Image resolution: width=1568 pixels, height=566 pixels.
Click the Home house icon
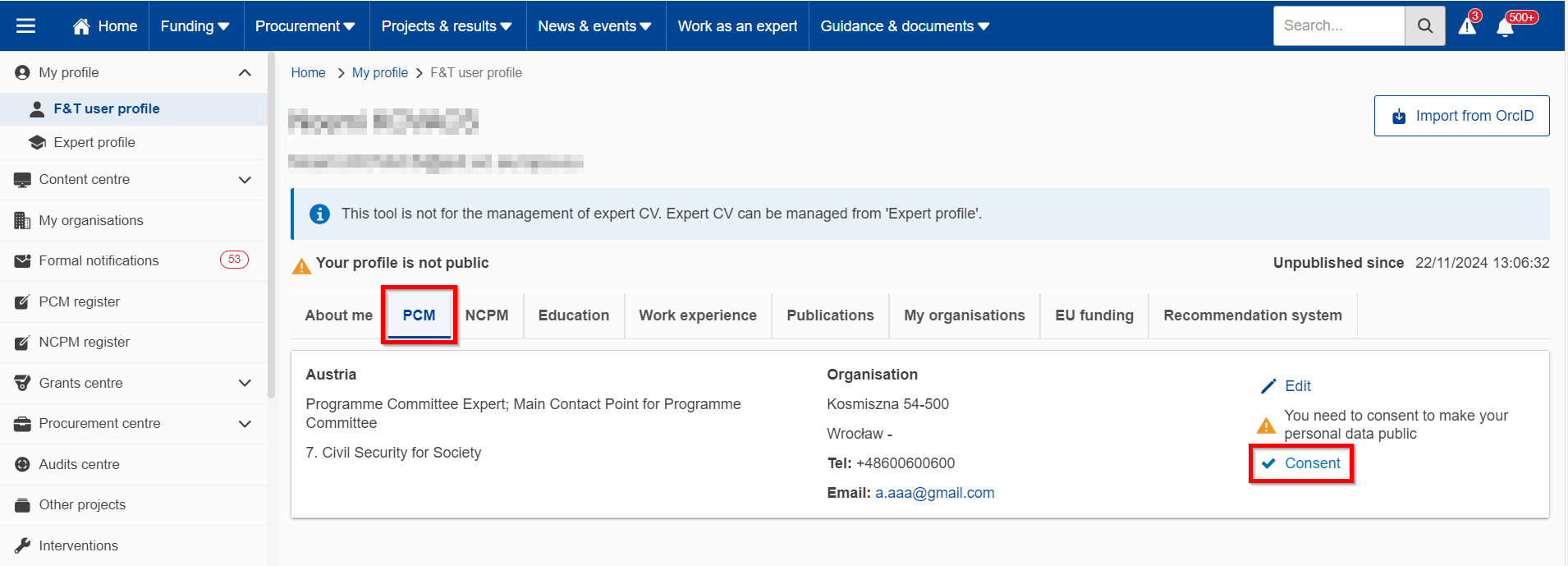pos(81,26)
